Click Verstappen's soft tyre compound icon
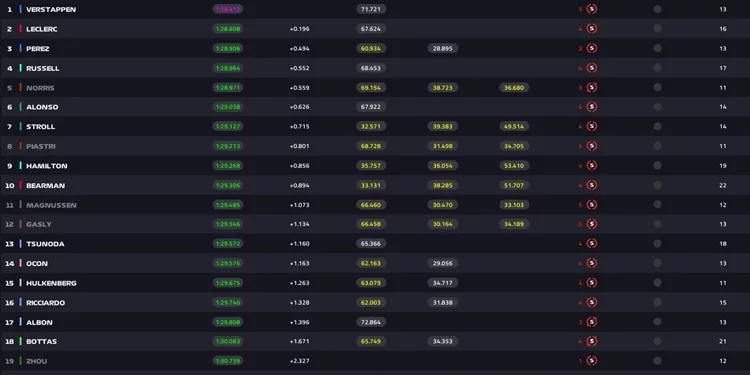 pyautogui.click(x=592, y=9)
